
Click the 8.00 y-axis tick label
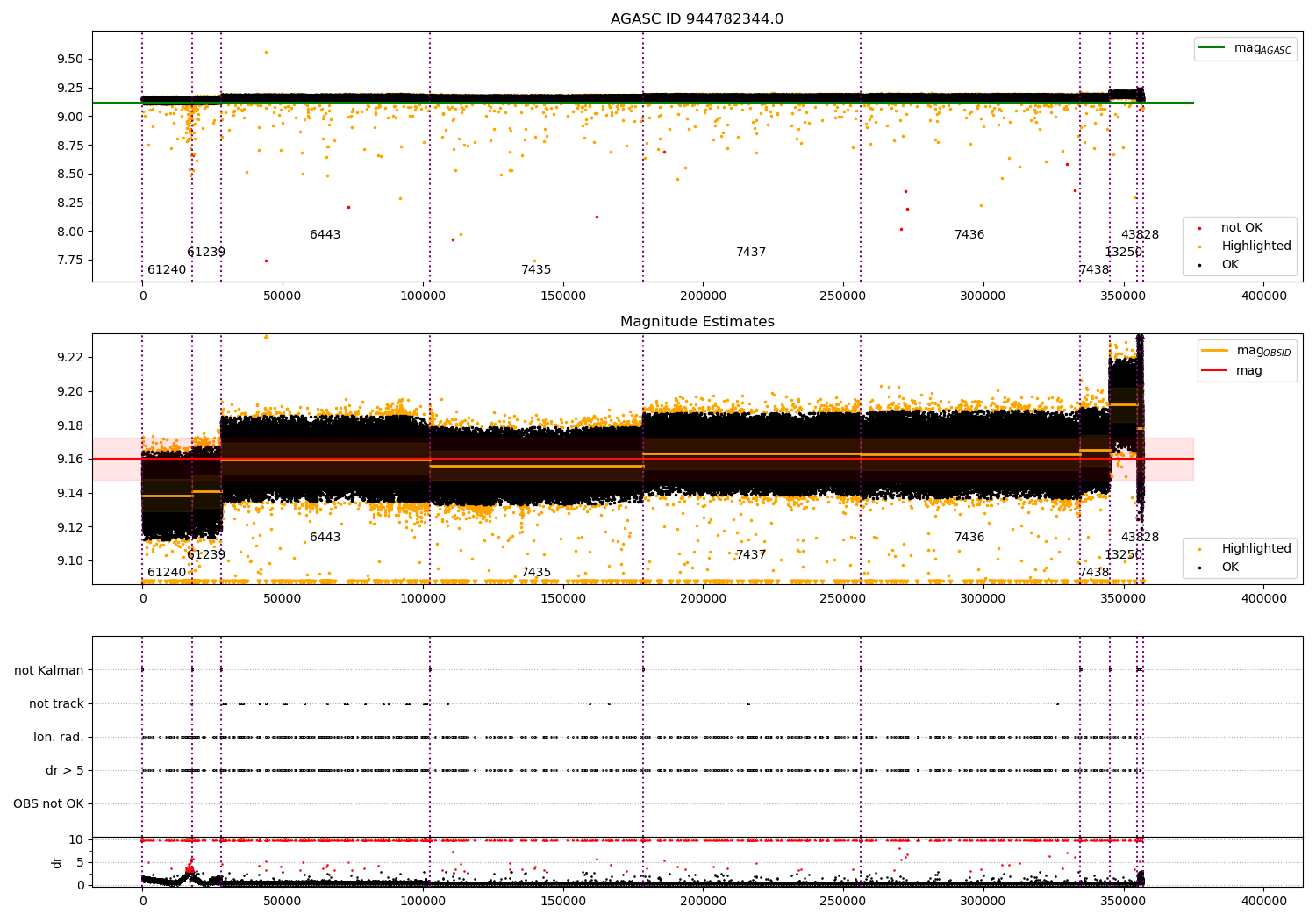71,232
